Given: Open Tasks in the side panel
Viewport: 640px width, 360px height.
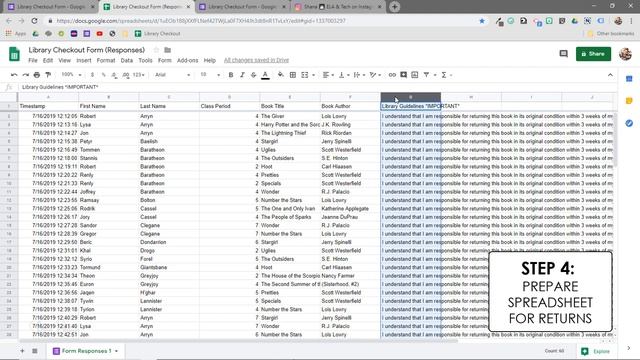Looking at the screenshot, I should click(x=629, y=123).
